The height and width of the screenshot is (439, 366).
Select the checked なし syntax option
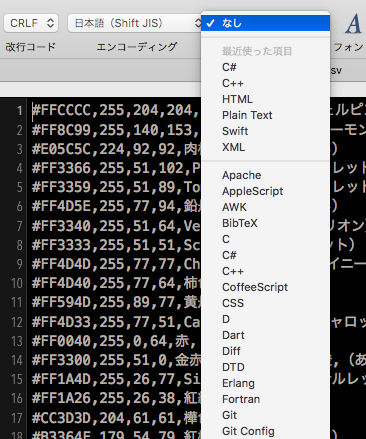click(x=265, y=23)
